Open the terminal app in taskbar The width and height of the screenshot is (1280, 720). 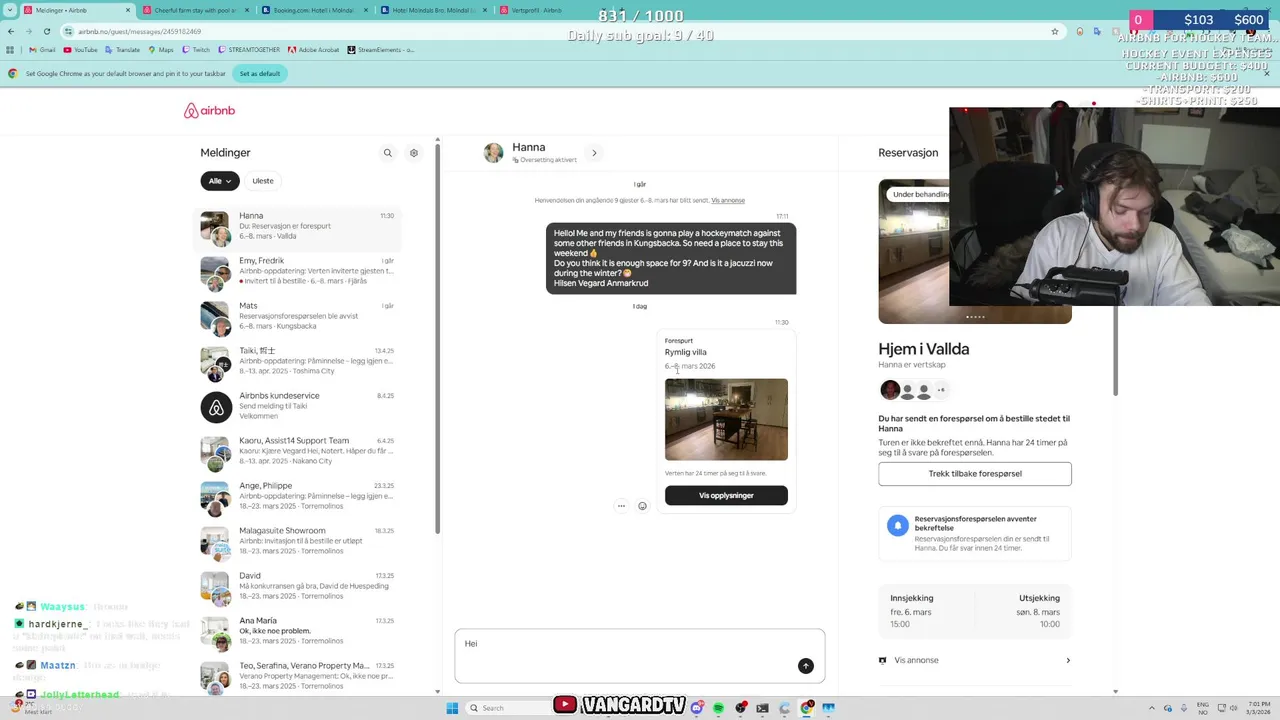762,708
